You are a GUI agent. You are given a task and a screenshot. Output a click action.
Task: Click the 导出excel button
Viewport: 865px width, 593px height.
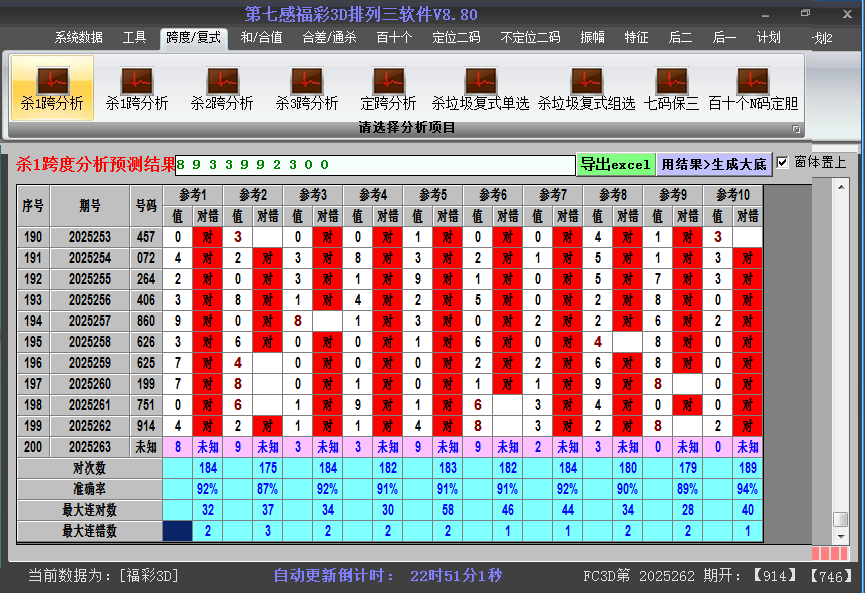(x=615, y=164)
